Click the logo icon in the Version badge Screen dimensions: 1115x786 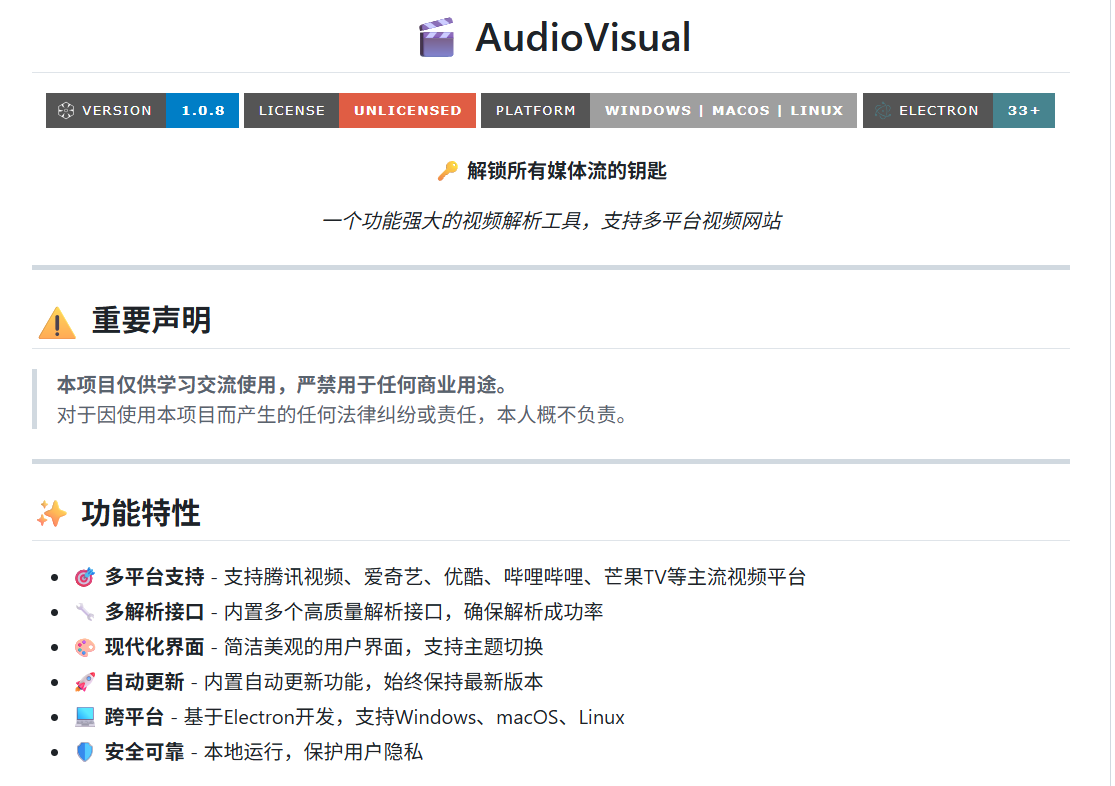coord(66,111)
